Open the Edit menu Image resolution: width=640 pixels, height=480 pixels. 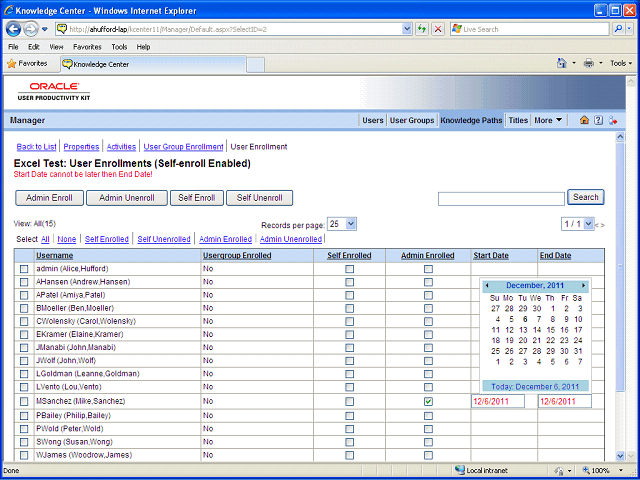pos(33,47)
